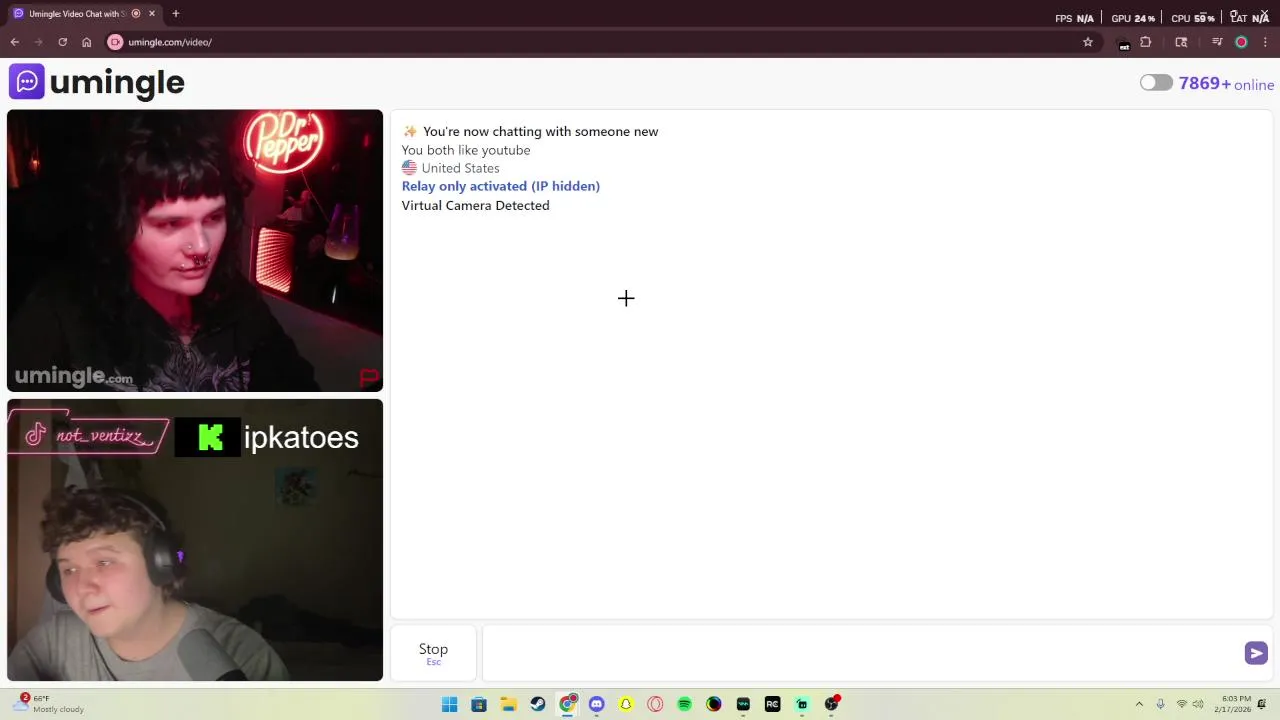Click the microphone icon in system tray
This screenshot has width=1280, height=720.
pos(1160,704)
